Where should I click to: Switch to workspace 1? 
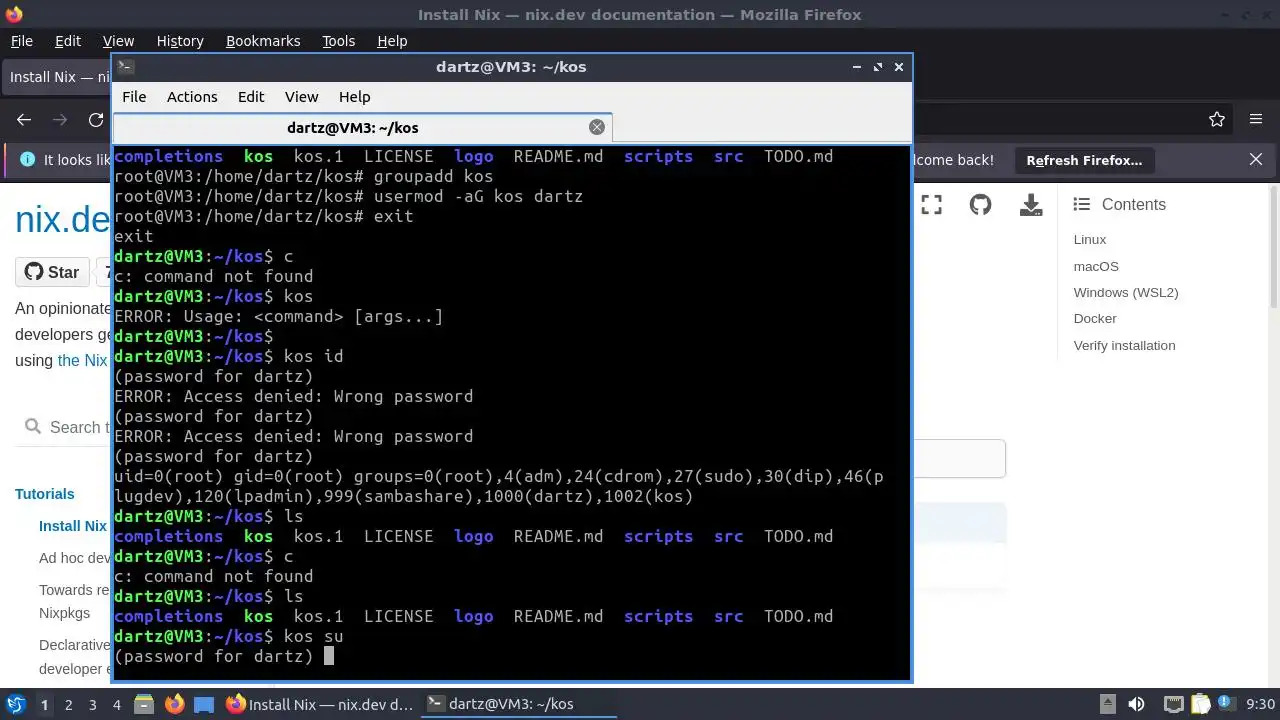[x=44, y=705]
